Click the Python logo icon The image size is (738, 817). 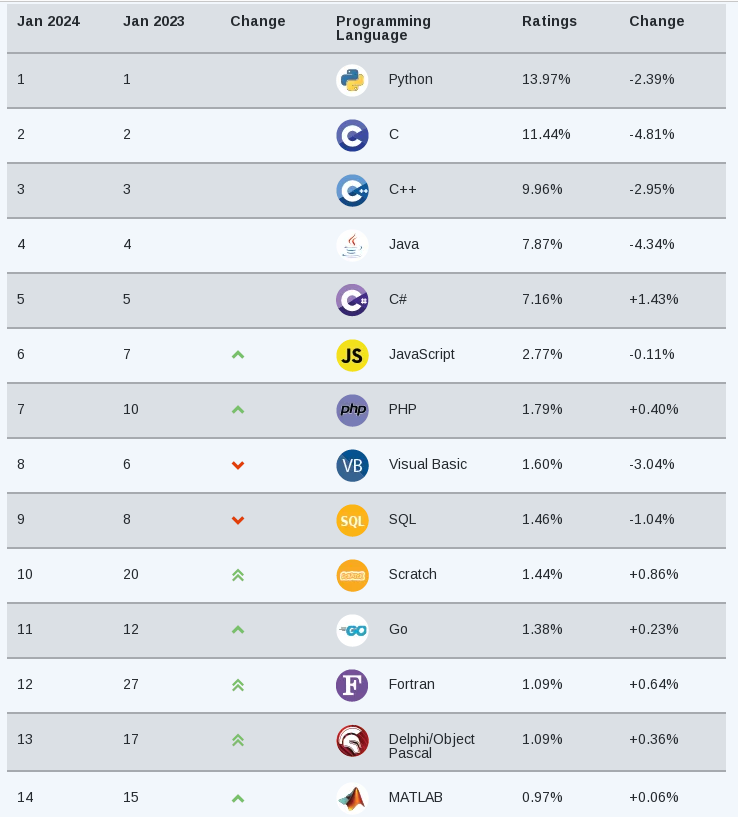(x=352, y=80)
